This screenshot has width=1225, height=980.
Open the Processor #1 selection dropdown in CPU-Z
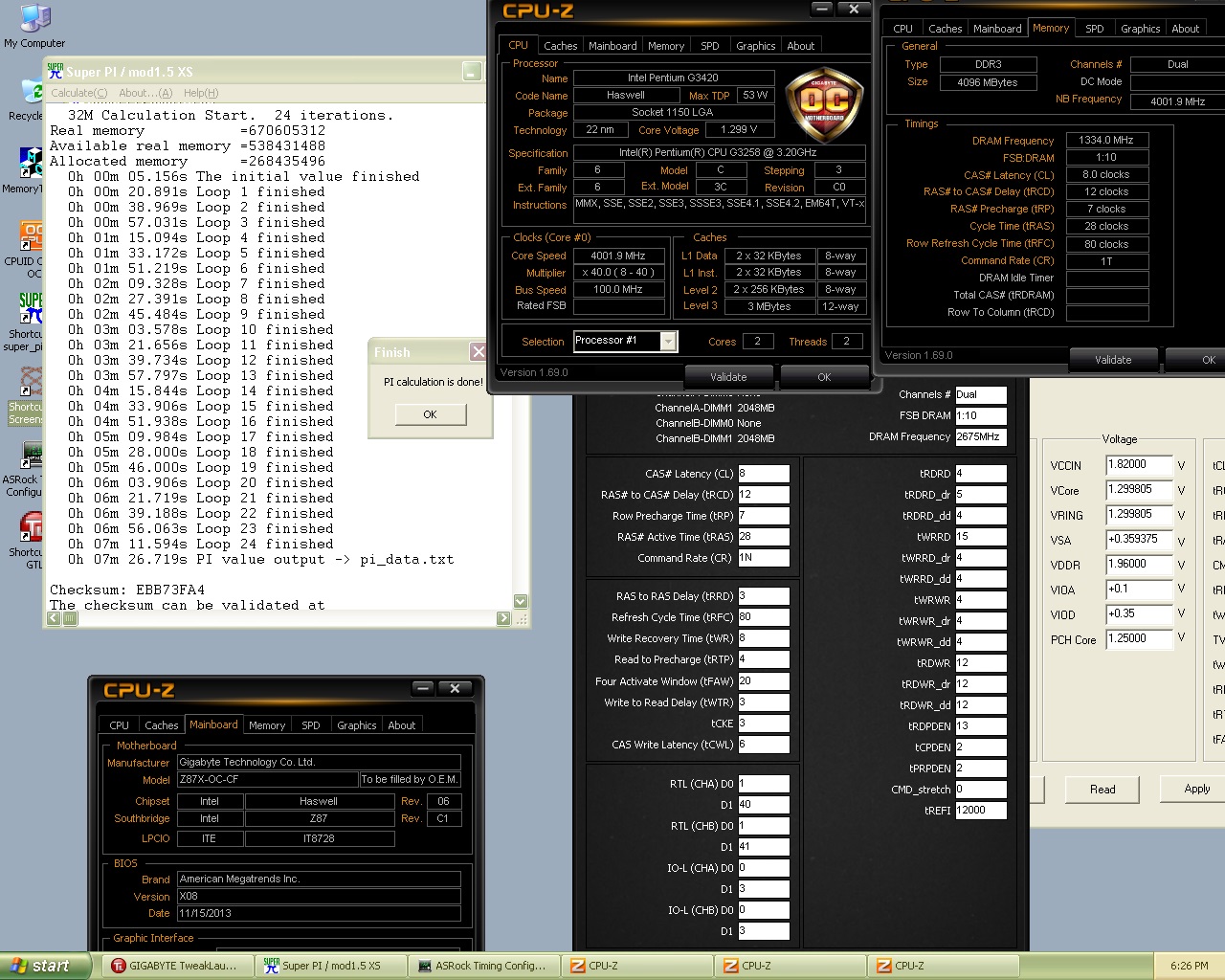[x=668, y=342]
